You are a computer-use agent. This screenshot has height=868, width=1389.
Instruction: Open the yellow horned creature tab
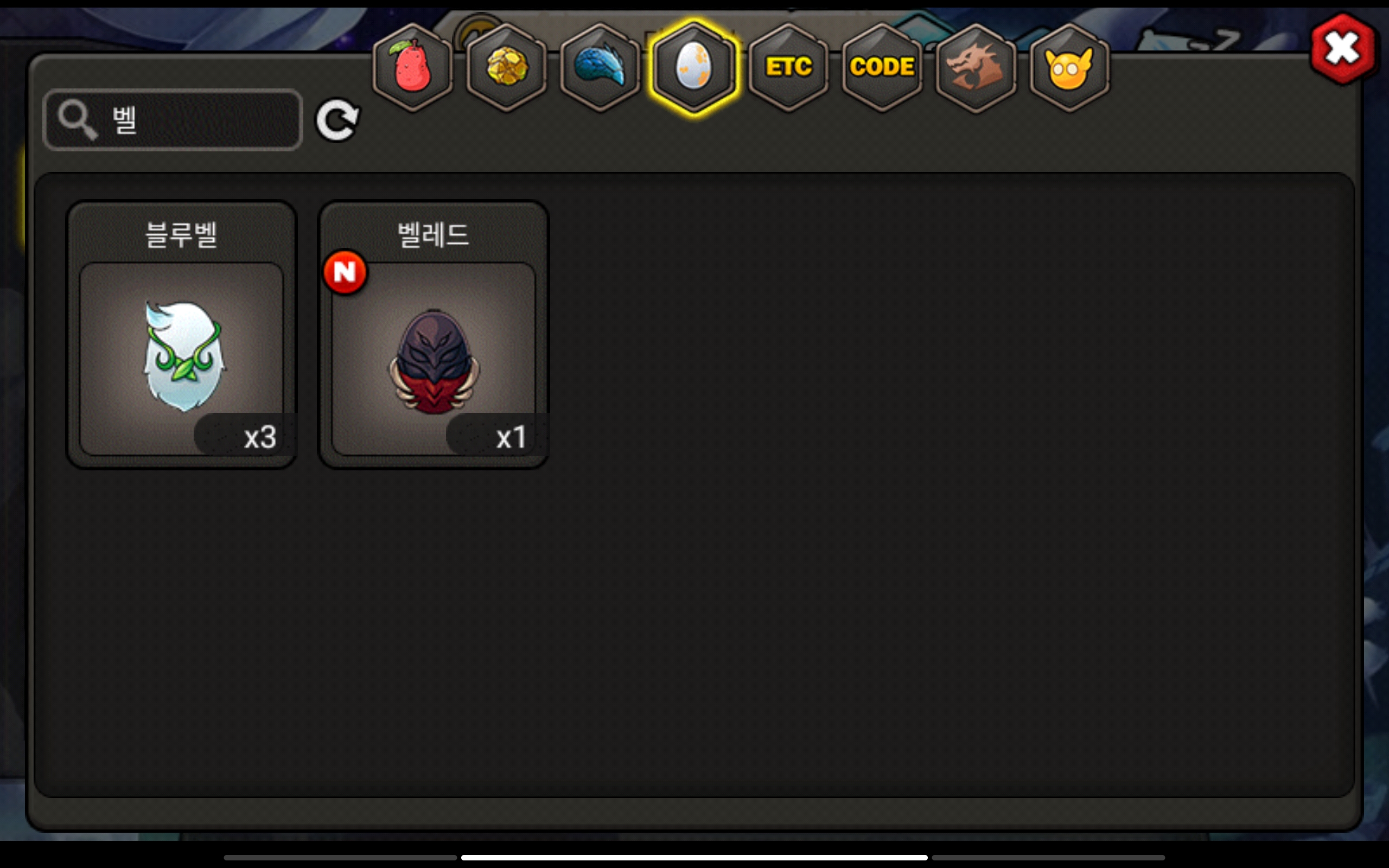pyautogui.click(x=1069, y=67)
